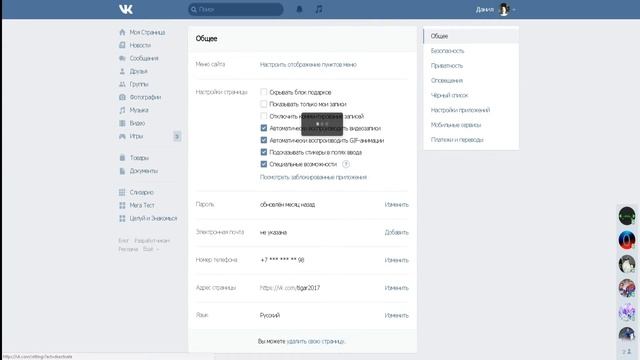Click Настроить отображение пунктов меню link
The height and width of the screenshot is (360, 640).
308,64
